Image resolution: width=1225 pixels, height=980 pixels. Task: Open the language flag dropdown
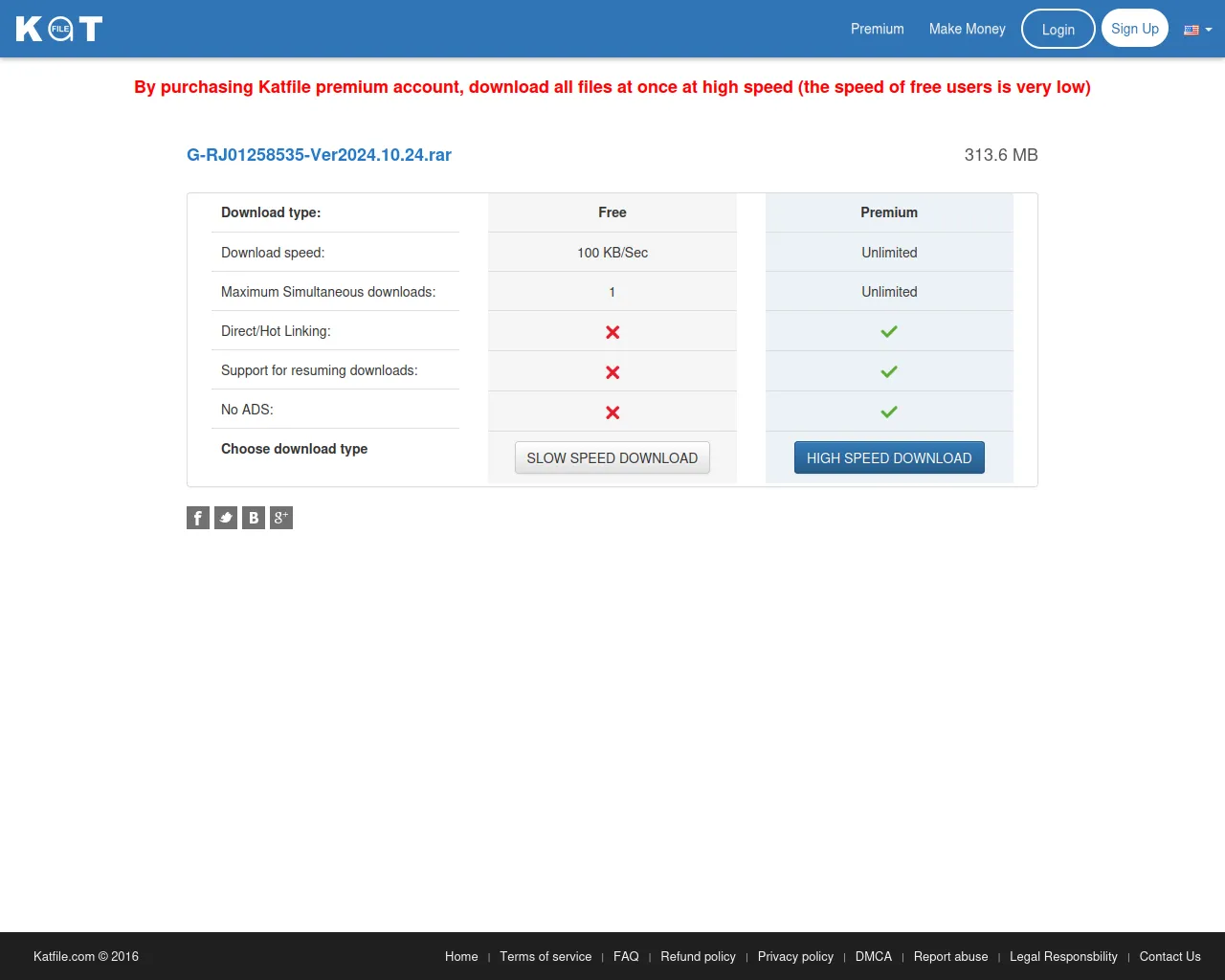click(1198, 30)
